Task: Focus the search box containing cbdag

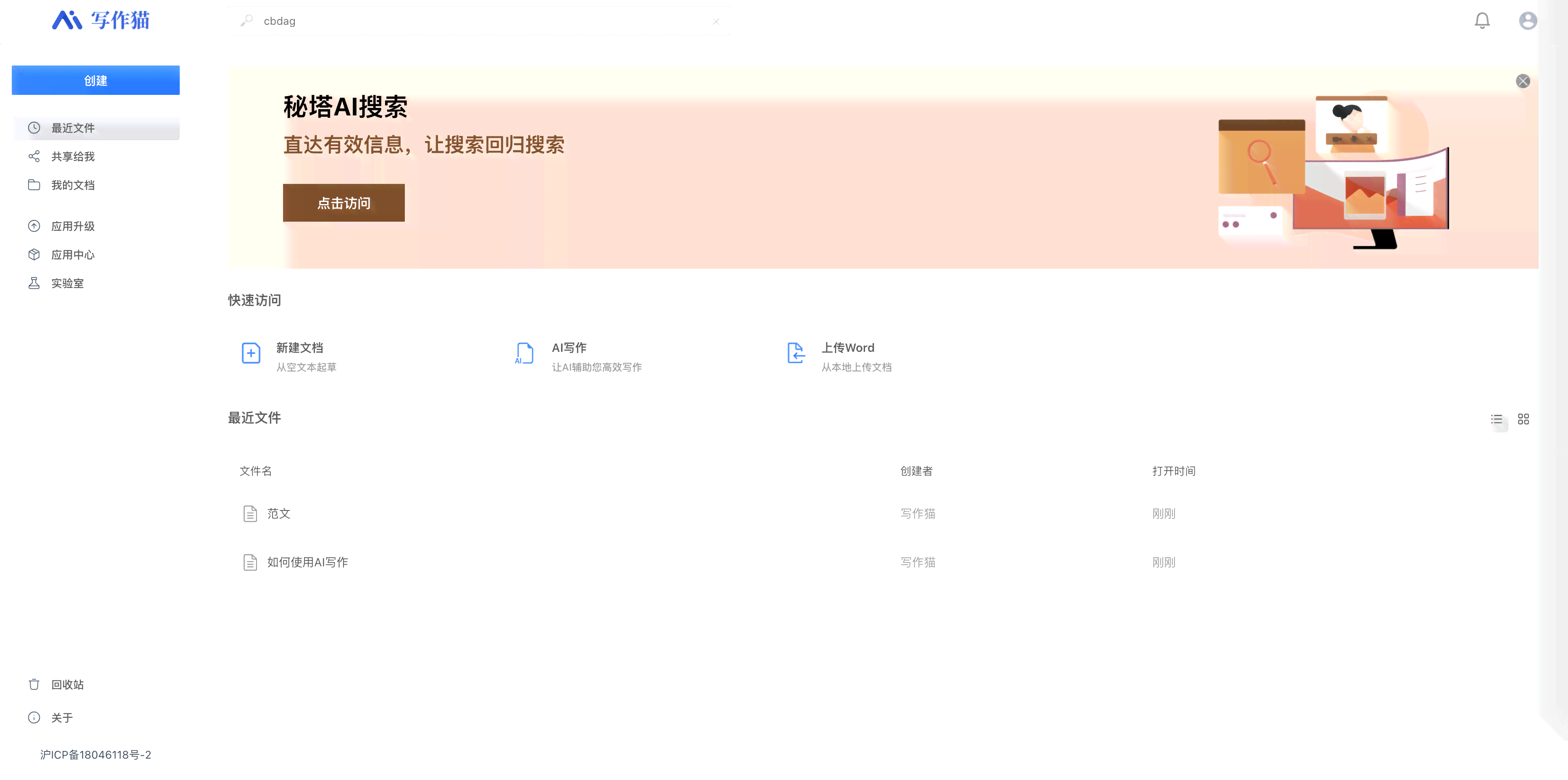Action: [478, 21]
